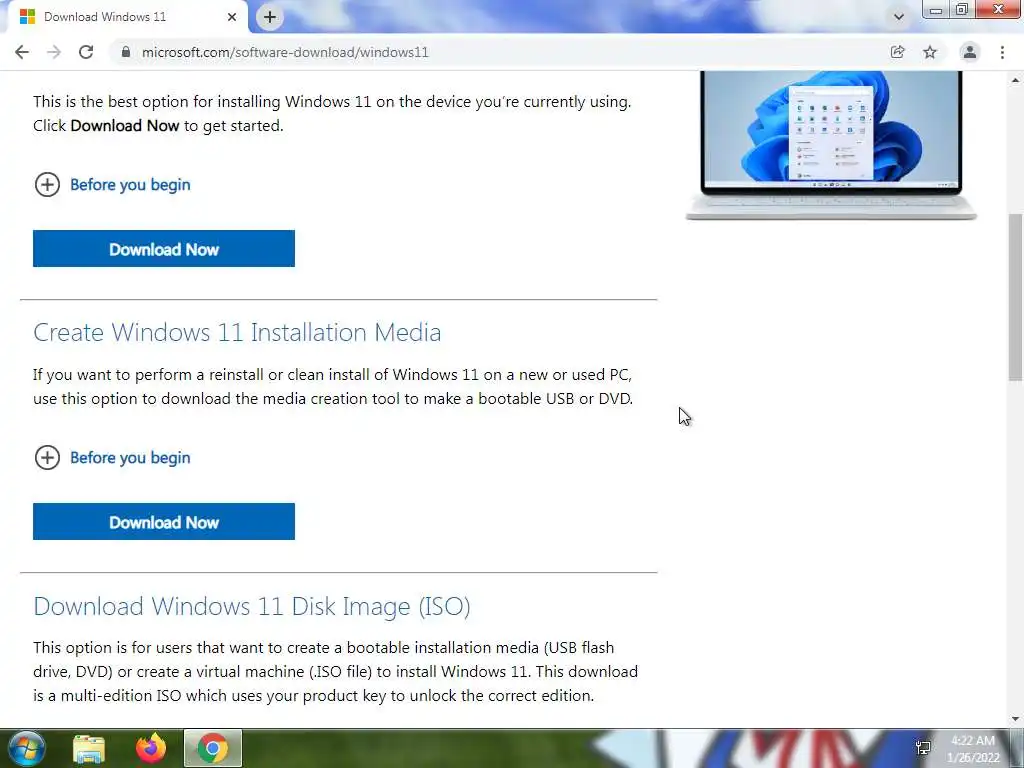Click the taskbar clock showing 4:22 AM

973,749
